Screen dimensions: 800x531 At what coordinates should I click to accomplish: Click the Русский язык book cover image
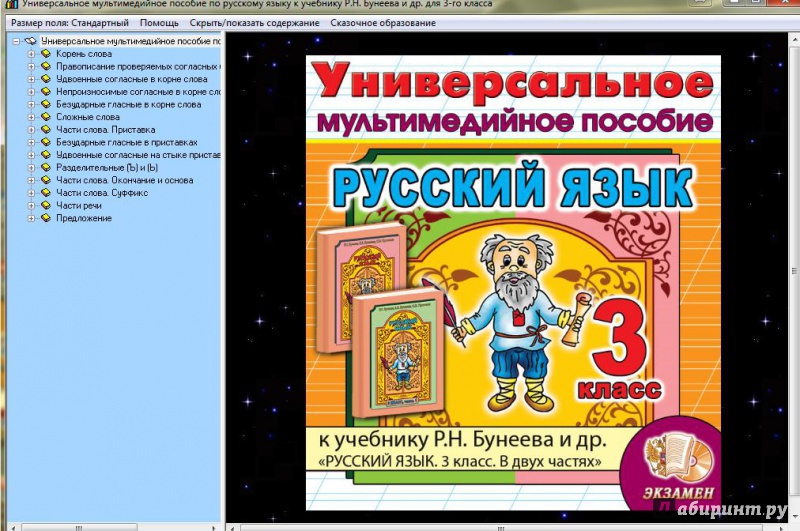pos(513,283)
